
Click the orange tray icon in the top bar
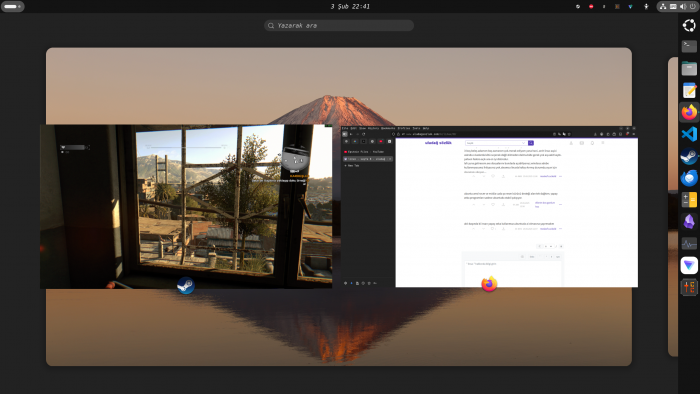click(617, 6)
